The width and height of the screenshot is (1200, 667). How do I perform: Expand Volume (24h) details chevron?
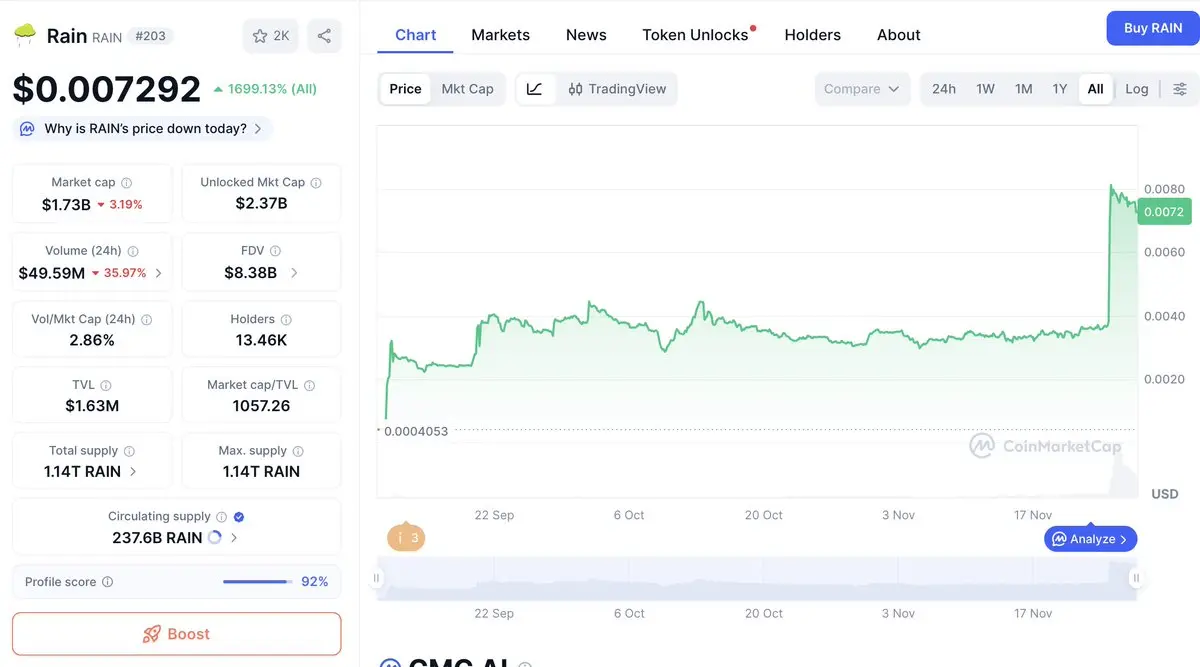tap(159, 273)
